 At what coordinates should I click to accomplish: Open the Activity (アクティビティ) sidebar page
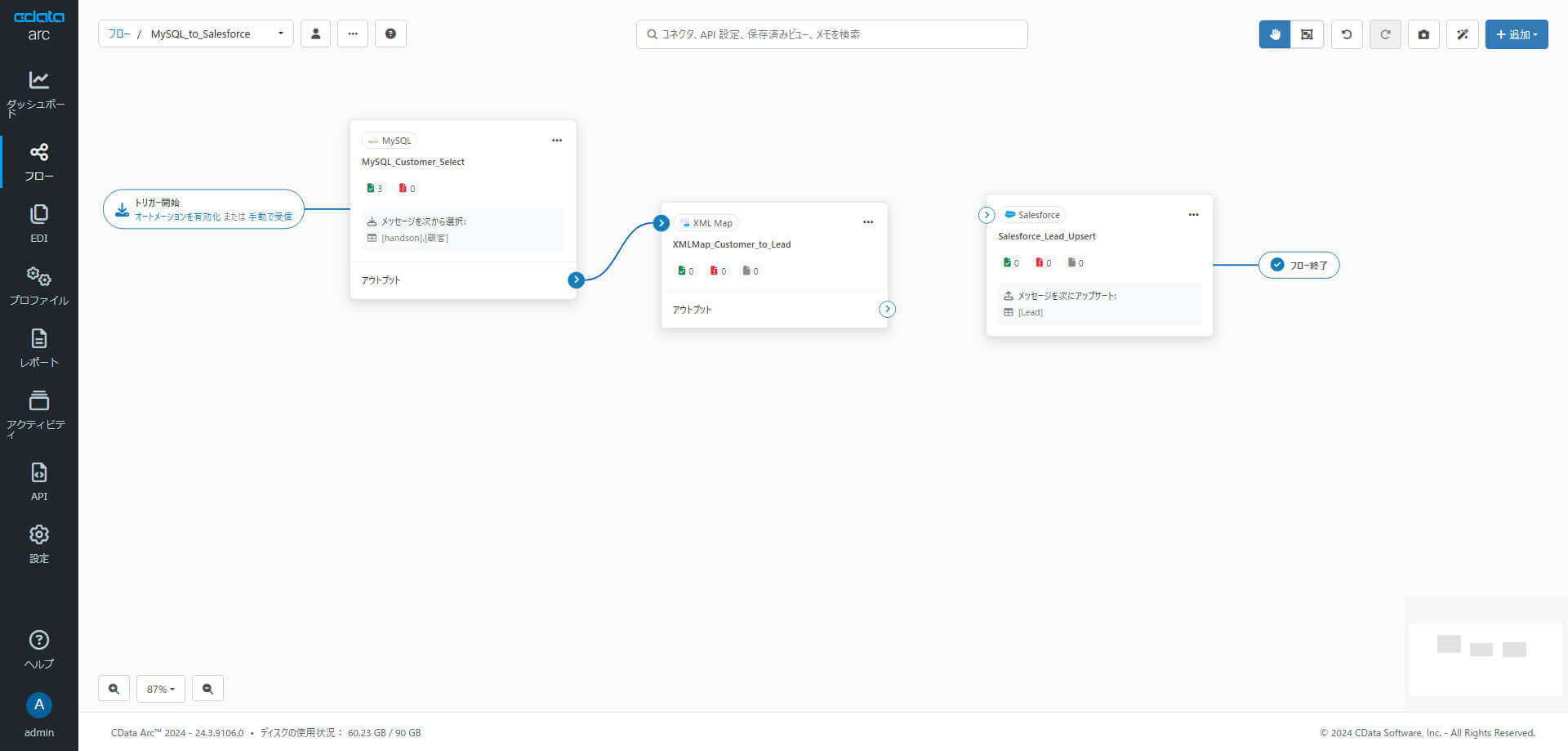click(38, 413)
